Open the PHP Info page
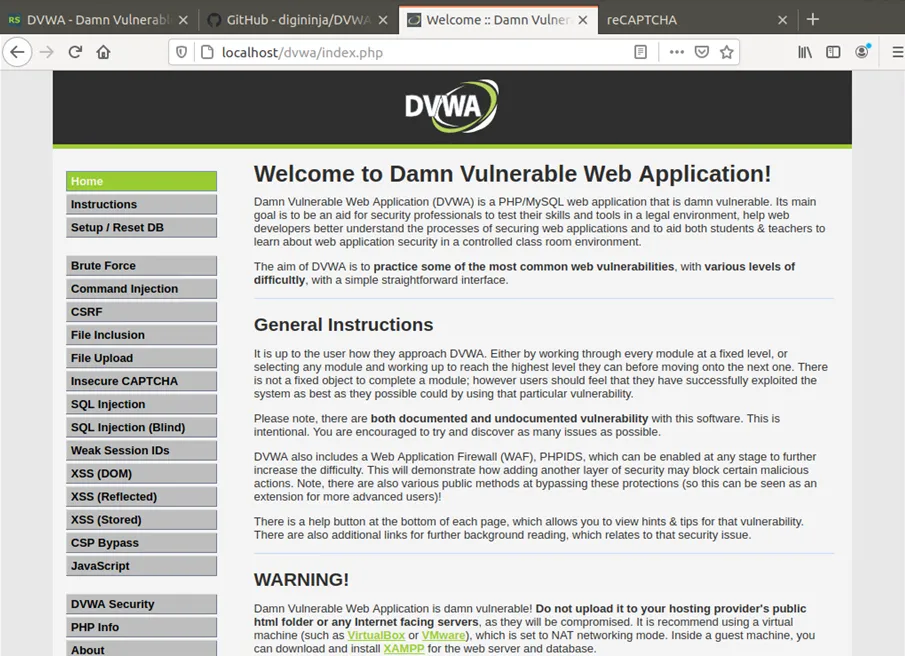905x656 pixels. pos(141,627)
